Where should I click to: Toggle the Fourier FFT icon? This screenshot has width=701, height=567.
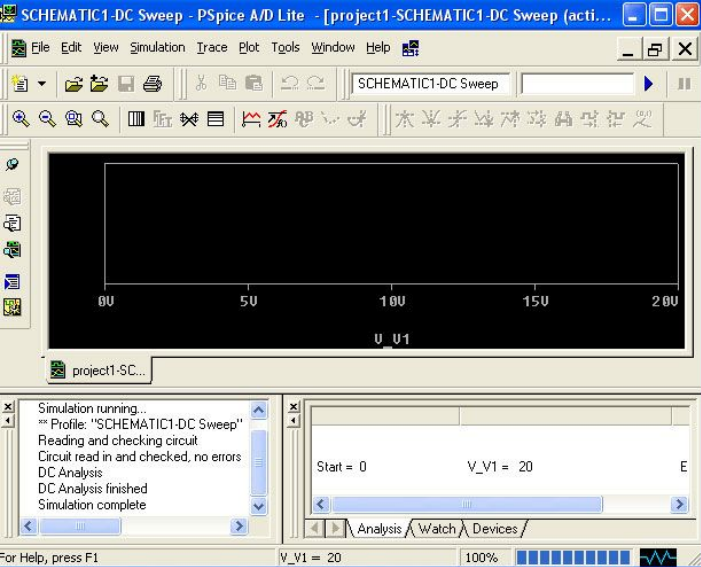[162, 119]
